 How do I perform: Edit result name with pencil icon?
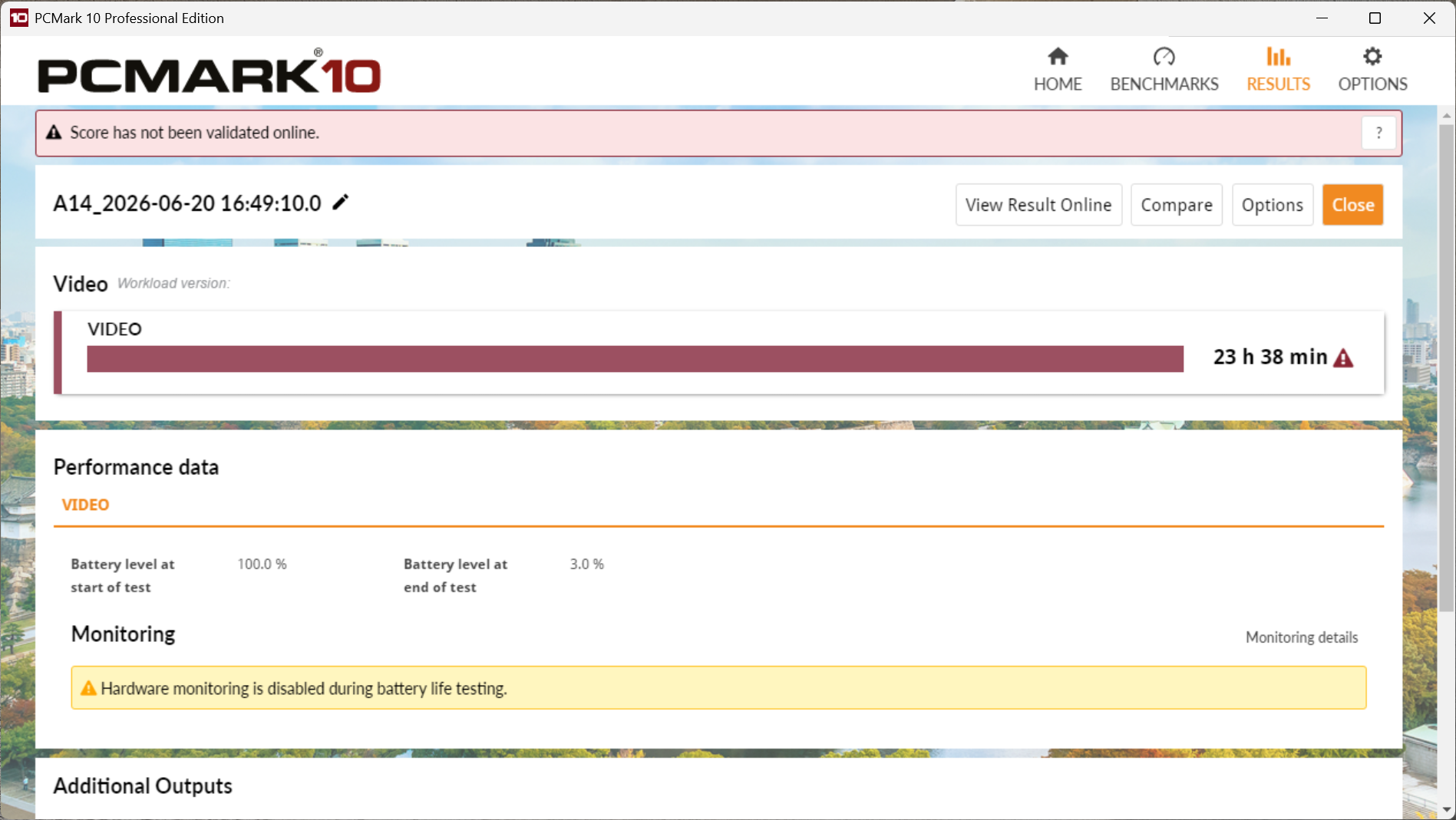pyautogui.click(x=340, y=203)
